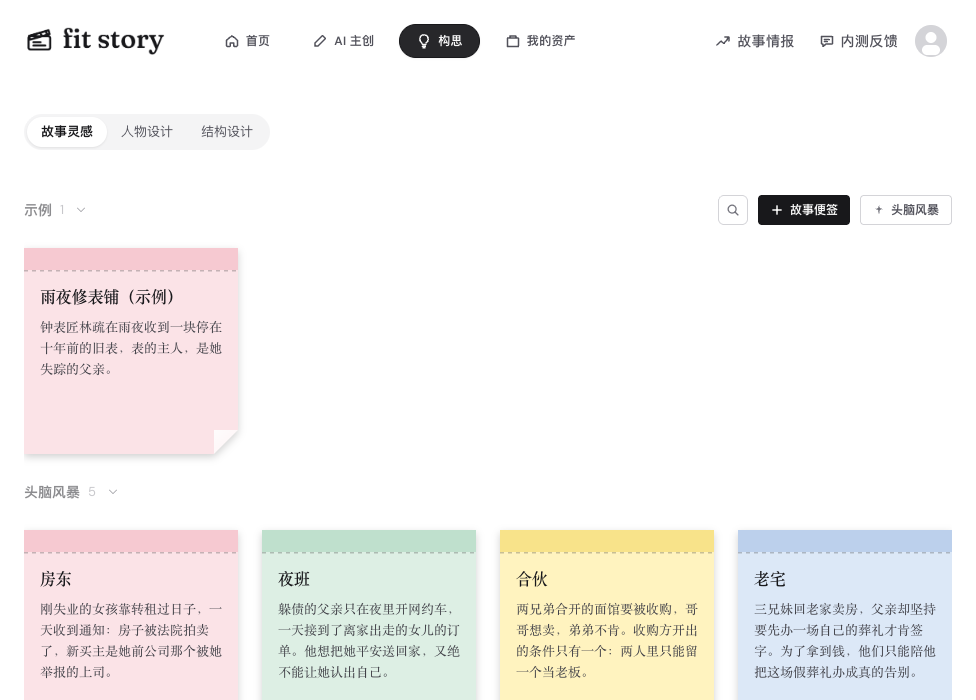
Task: Open 我的资产 navigation item
Action: [x=541, y=41]
